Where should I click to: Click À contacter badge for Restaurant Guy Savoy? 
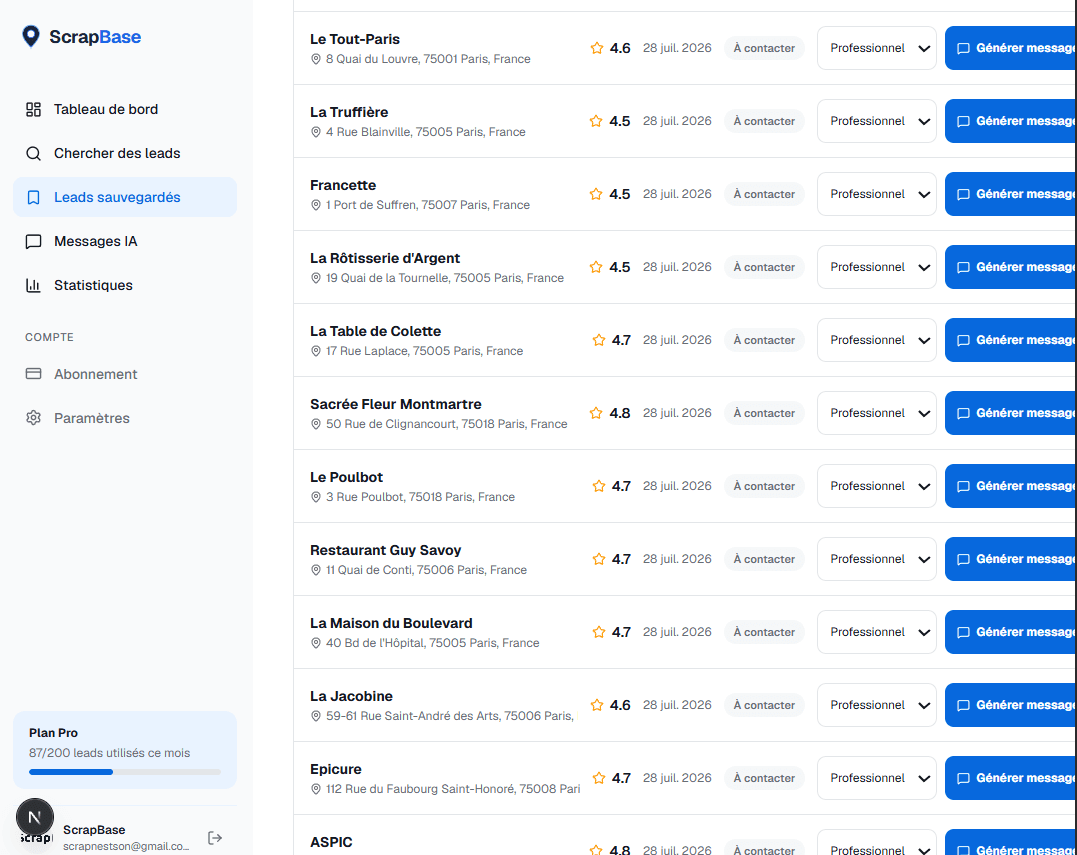pos(764,559)
